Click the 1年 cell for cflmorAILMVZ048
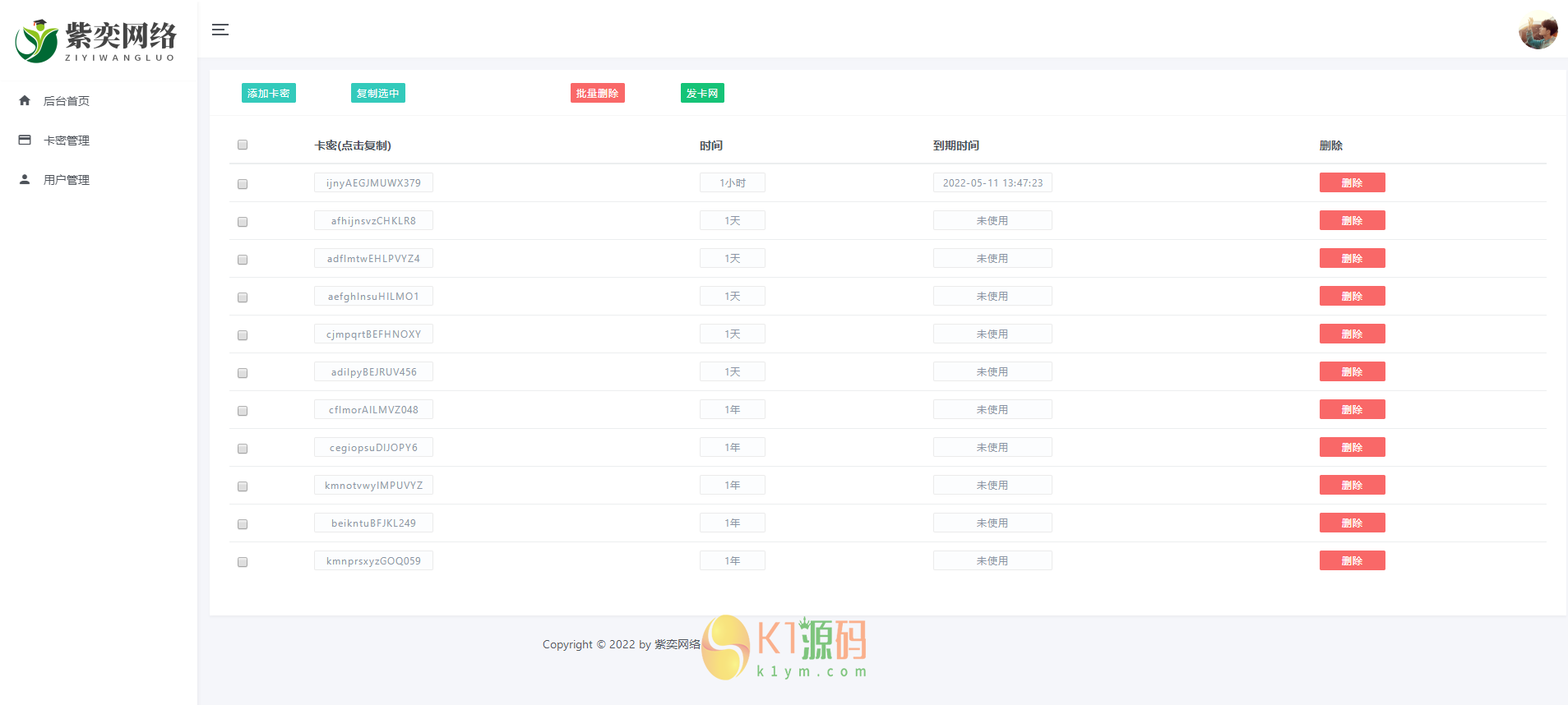Viewport: 1568px width, 705px height. pyautogui.click(x=733, y=409)
